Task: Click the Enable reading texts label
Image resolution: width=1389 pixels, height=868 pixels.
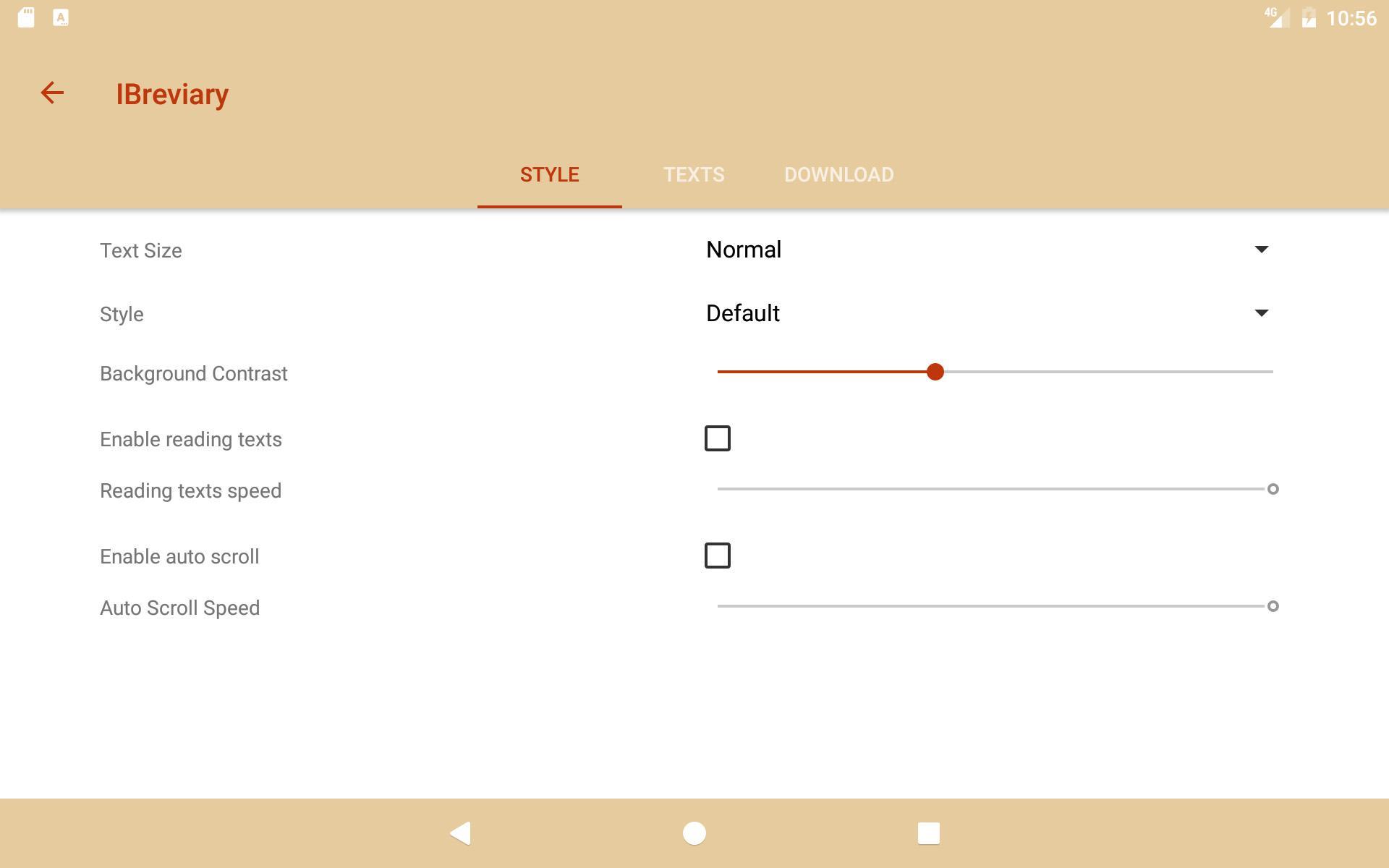Action: [x=191, y=440]
